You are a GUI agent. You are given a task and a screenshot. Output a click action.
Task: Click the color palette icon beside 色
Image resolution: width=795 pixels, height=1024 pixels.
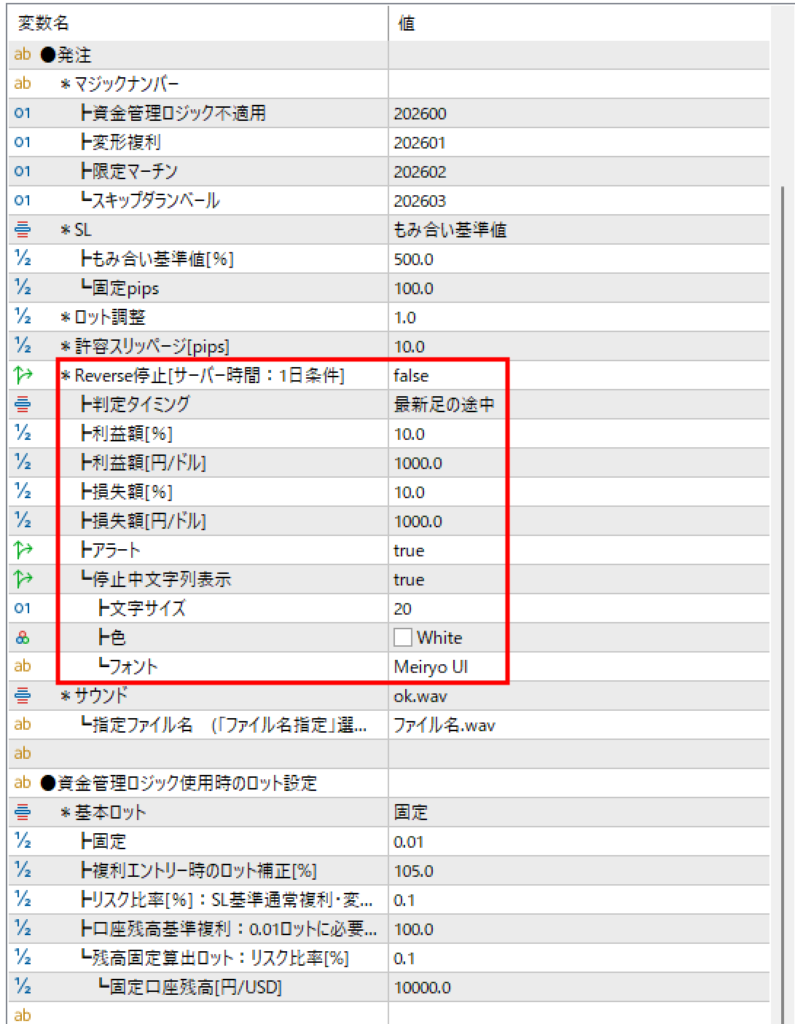coord(22,637)
